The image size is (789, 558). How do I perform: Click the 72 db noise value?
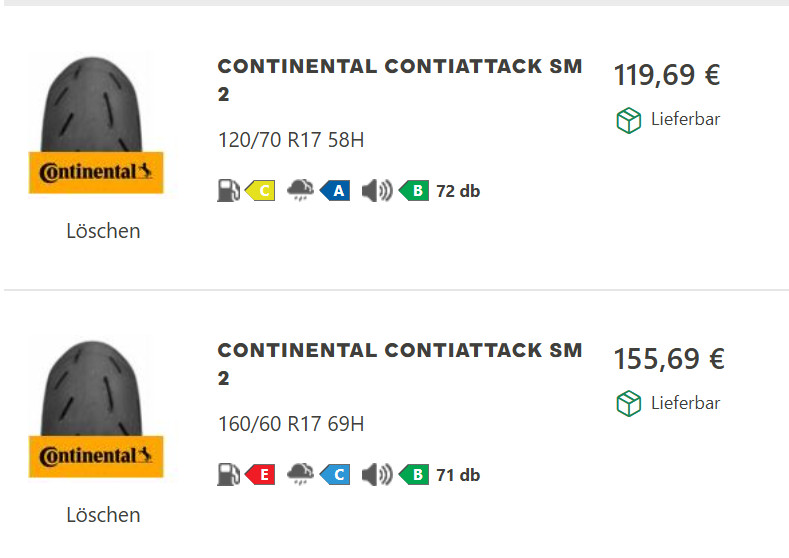(458, 191)
